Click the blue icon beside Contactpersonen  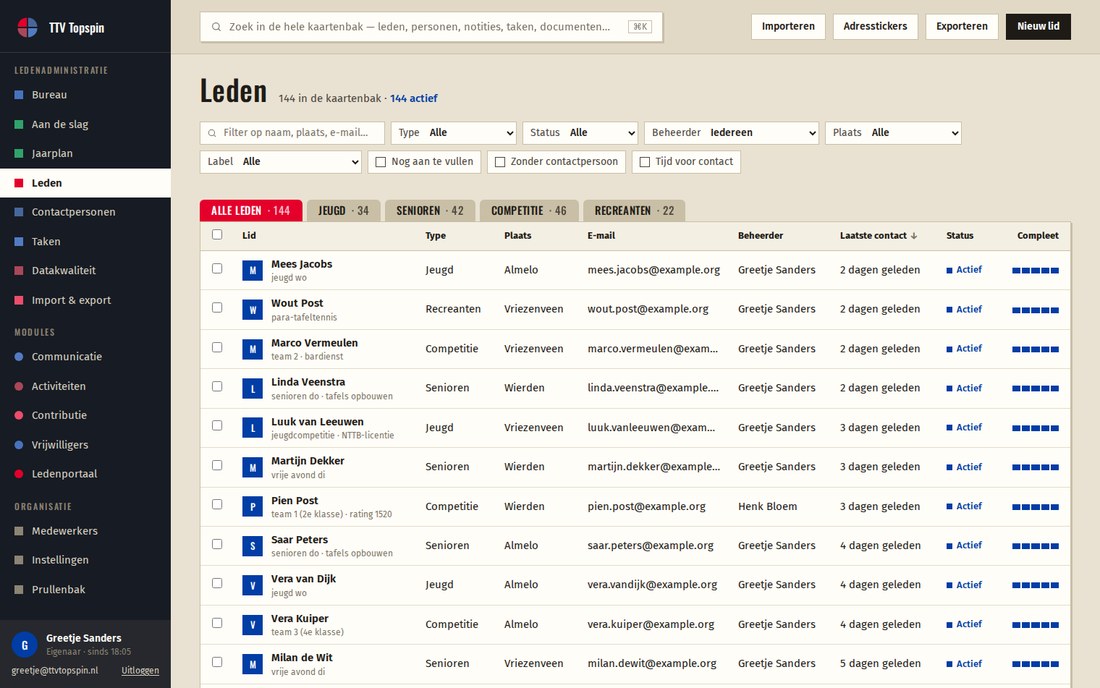point(19,212)
